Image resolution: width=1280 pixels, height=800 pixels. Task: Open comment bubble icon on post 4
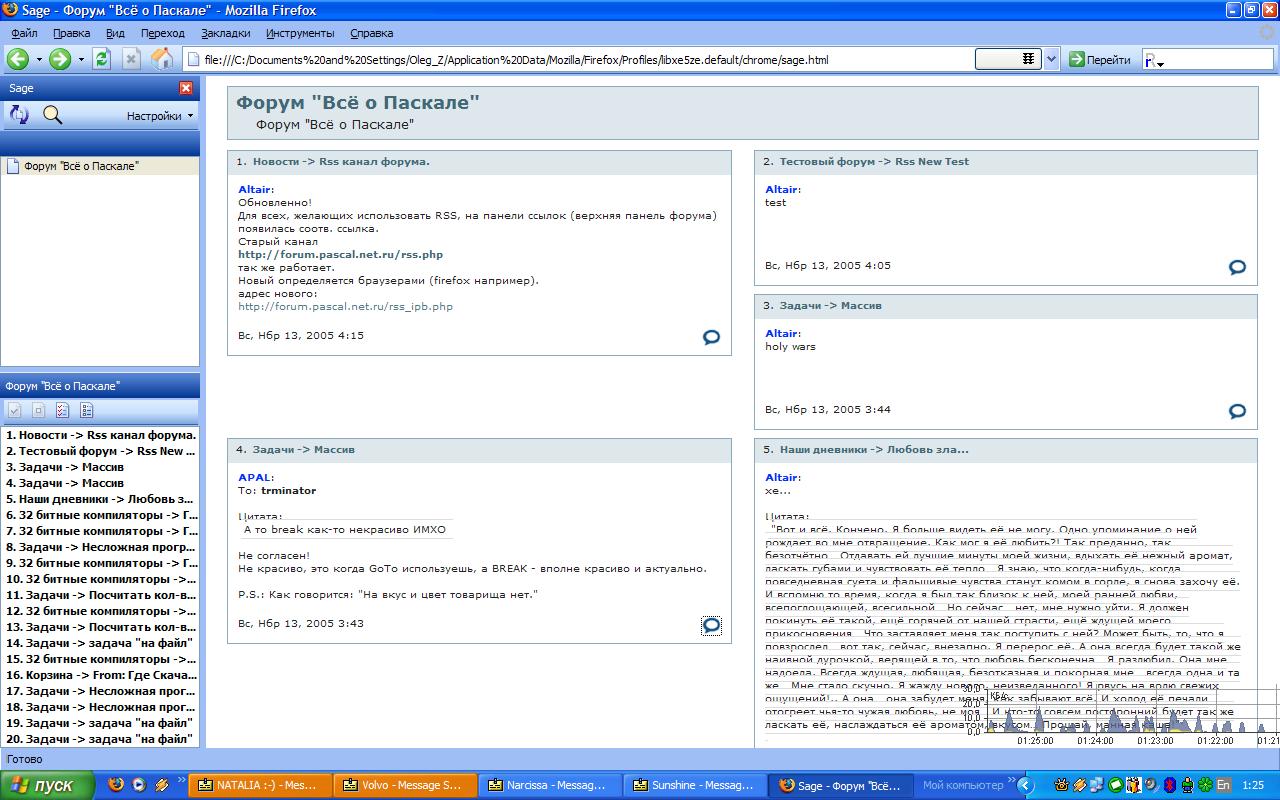pyautogui.click(x=711, y=625)
